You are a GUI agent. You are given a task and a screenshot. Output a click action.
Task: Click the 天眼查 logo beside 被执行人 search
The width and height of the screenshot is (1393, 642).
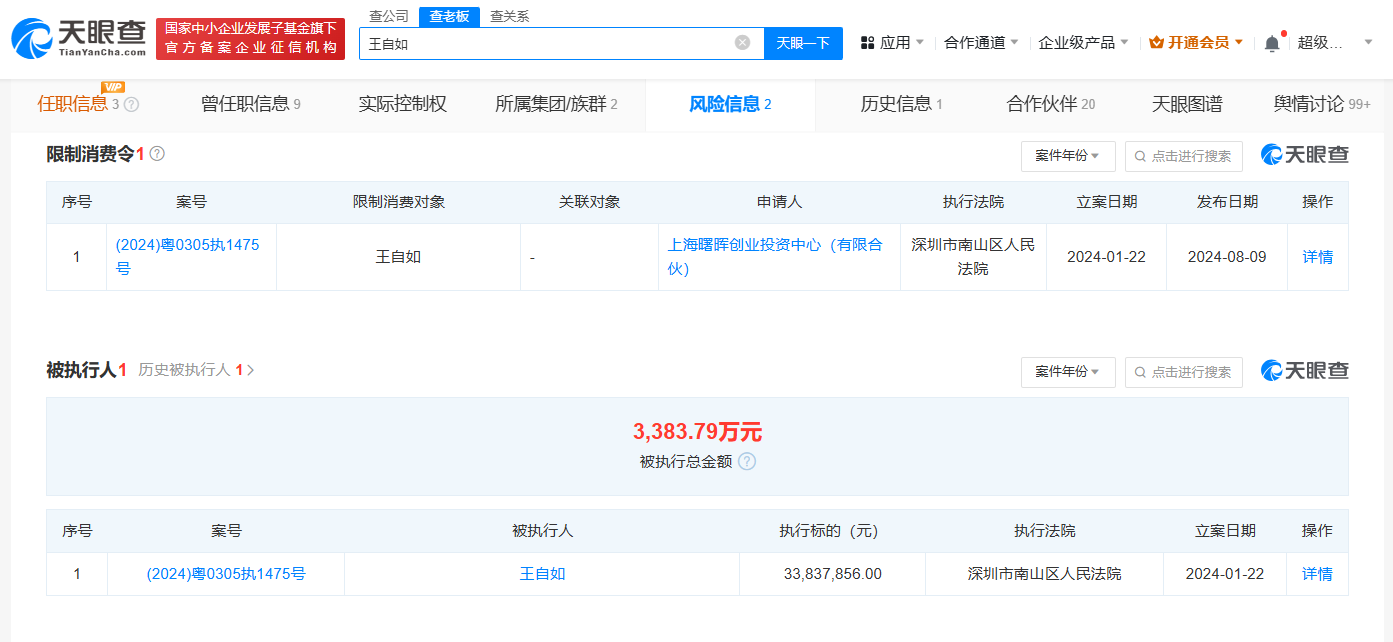click(1303, 371)
